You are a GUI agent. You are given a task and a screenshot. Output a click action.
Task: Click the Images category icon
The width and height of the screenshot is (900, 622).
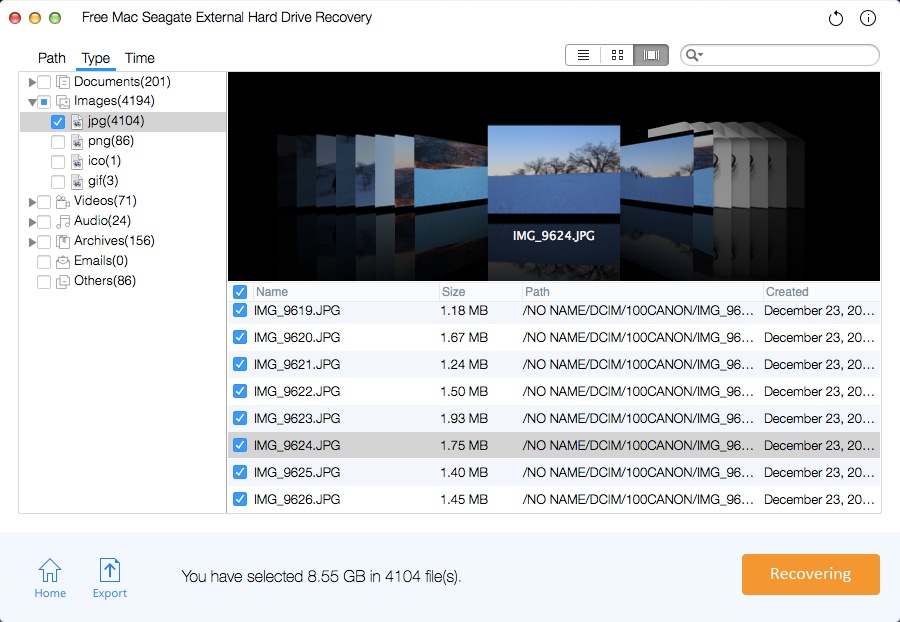63,102
